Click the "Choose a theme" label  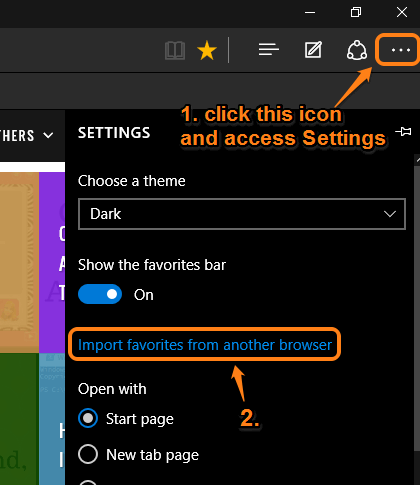click(132, 181)
